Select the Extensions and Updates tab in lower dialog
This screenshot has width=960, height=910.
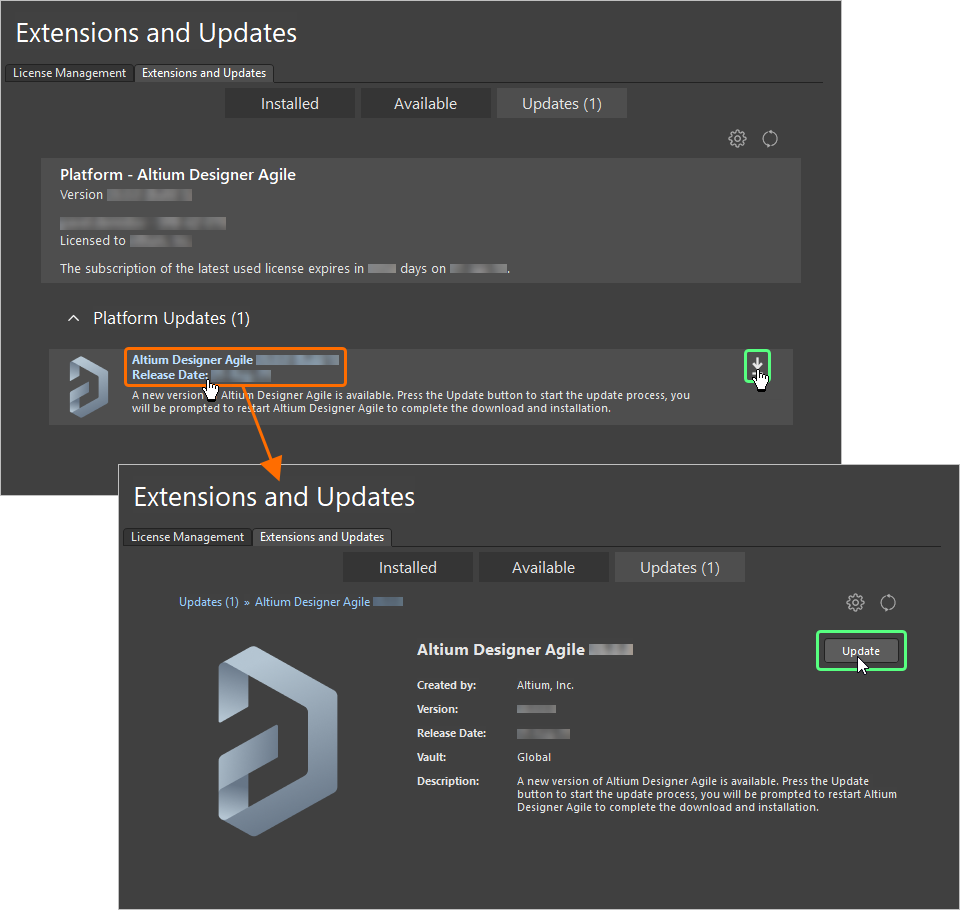tap(322, 537)
